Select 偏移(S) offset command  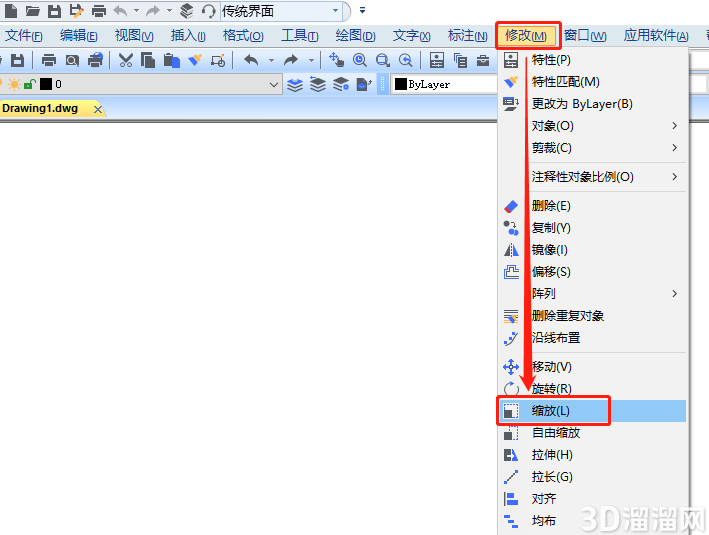pyautogui.click(x=593, y=272)
